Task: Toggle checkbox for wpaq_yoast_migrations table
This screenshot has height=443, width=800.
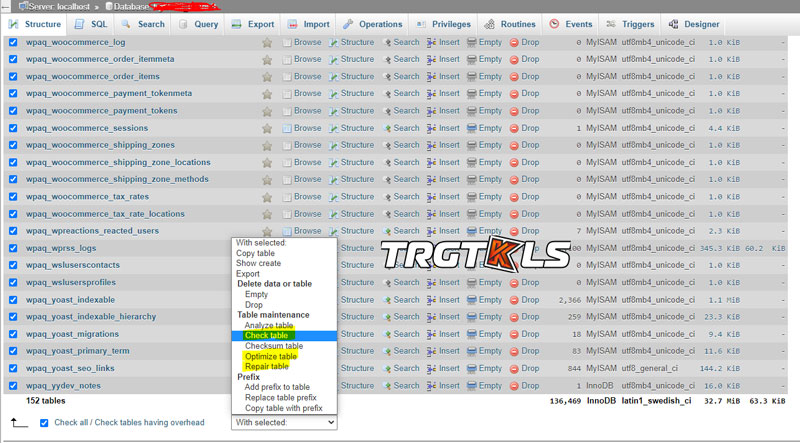Action: click(x=13, y=334)
